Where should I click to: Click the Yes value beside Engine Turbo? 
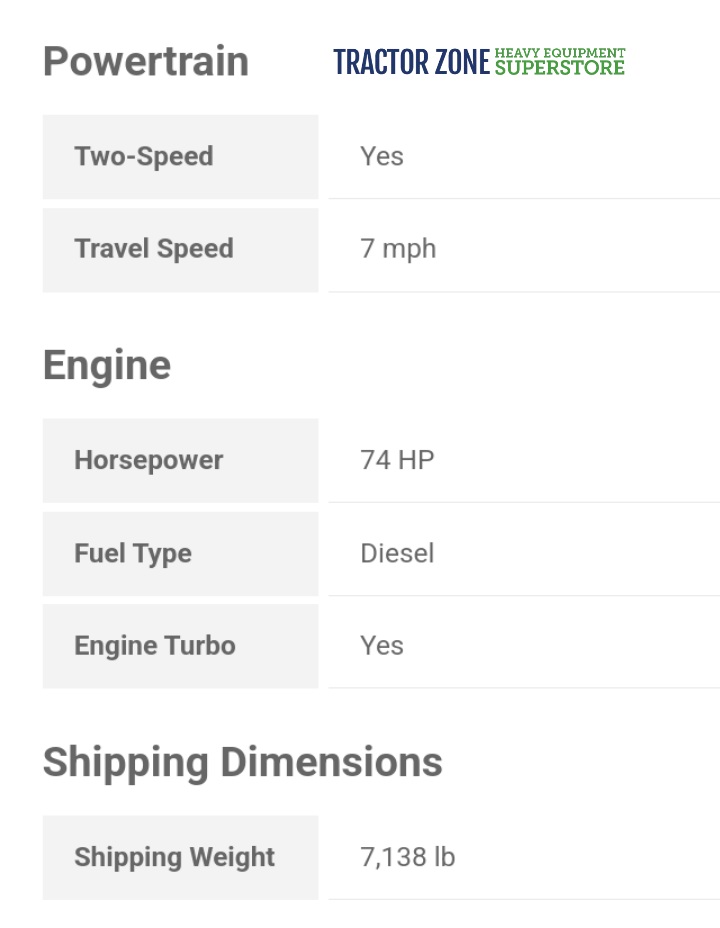click(382, 646)
